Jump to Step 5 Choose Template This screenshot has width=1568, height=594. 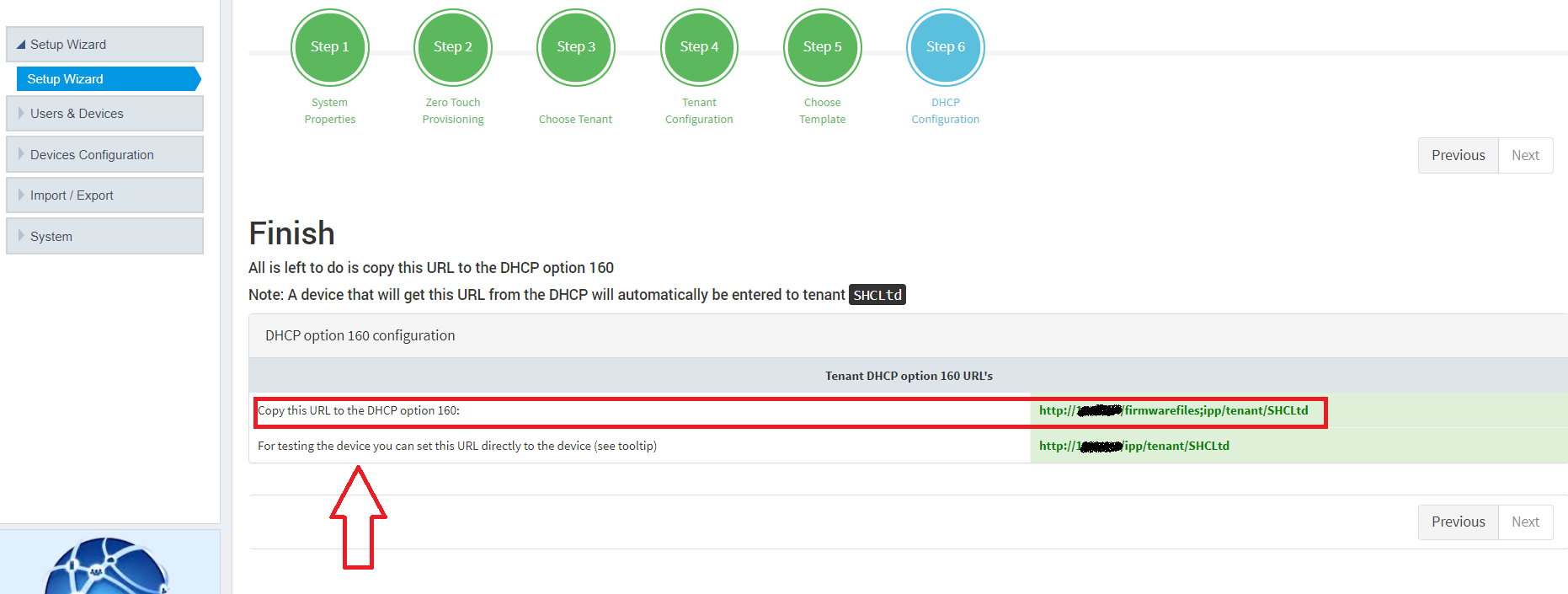822,47
